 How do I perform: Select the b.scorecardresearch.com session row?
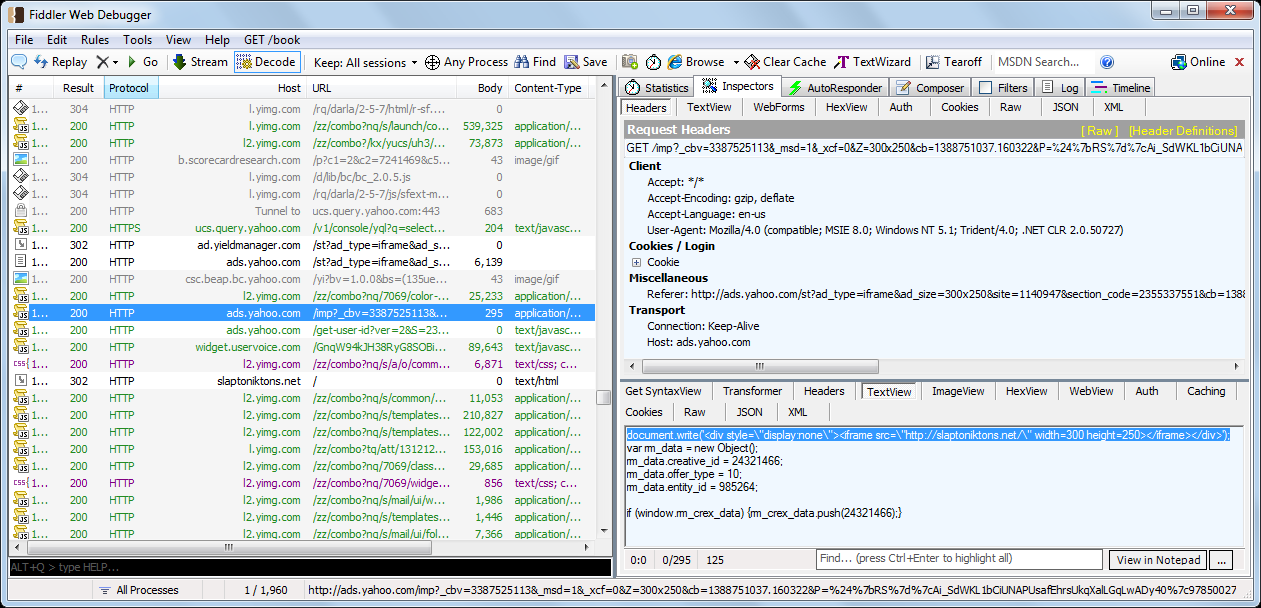click(x=302, y=160)
